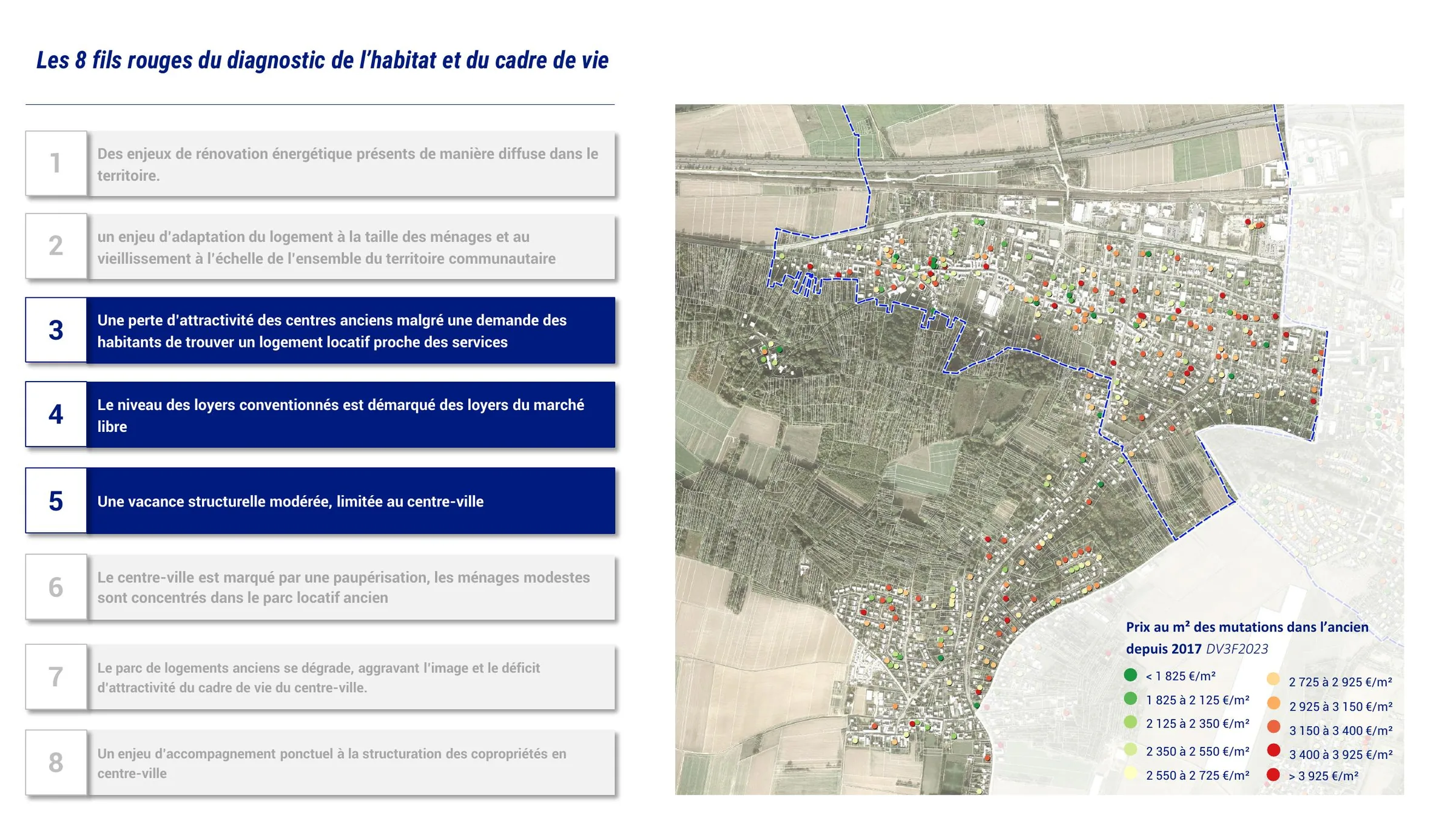Select number box 7
The height and width of the screenshot is (819, 1456).
tap(56, 677)
